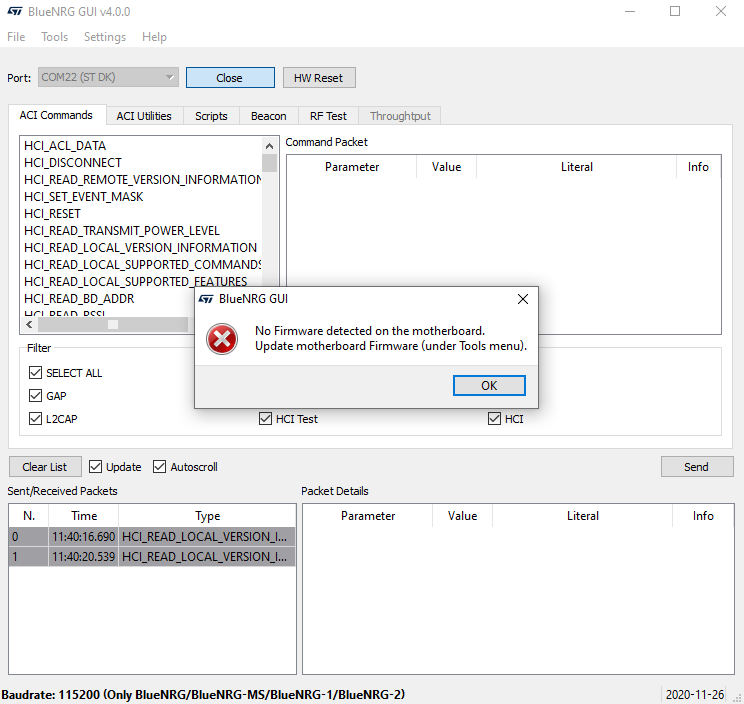Image resolution: width=744 pixels, height=704 pixels.
Task: Click the HW Reset button
Action: [x=319, y=78]
